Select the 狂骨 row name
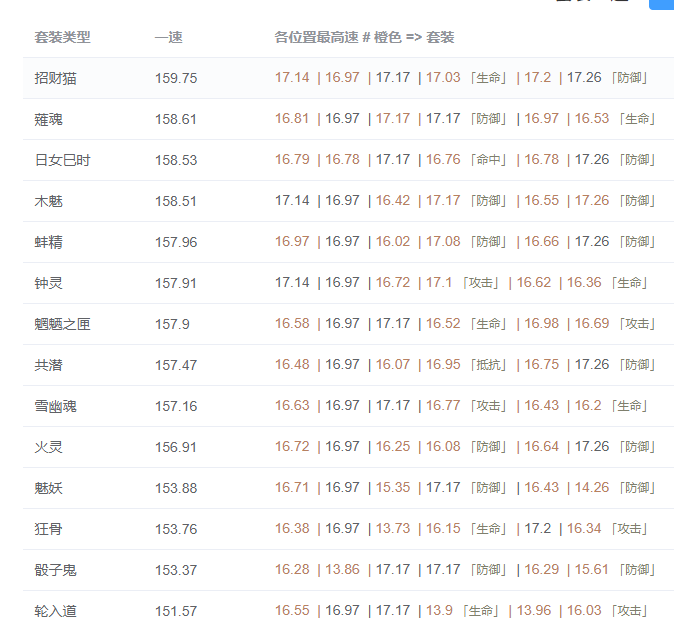Image resolution: width=674 pixels, height=626 pixels. point(49,529)
